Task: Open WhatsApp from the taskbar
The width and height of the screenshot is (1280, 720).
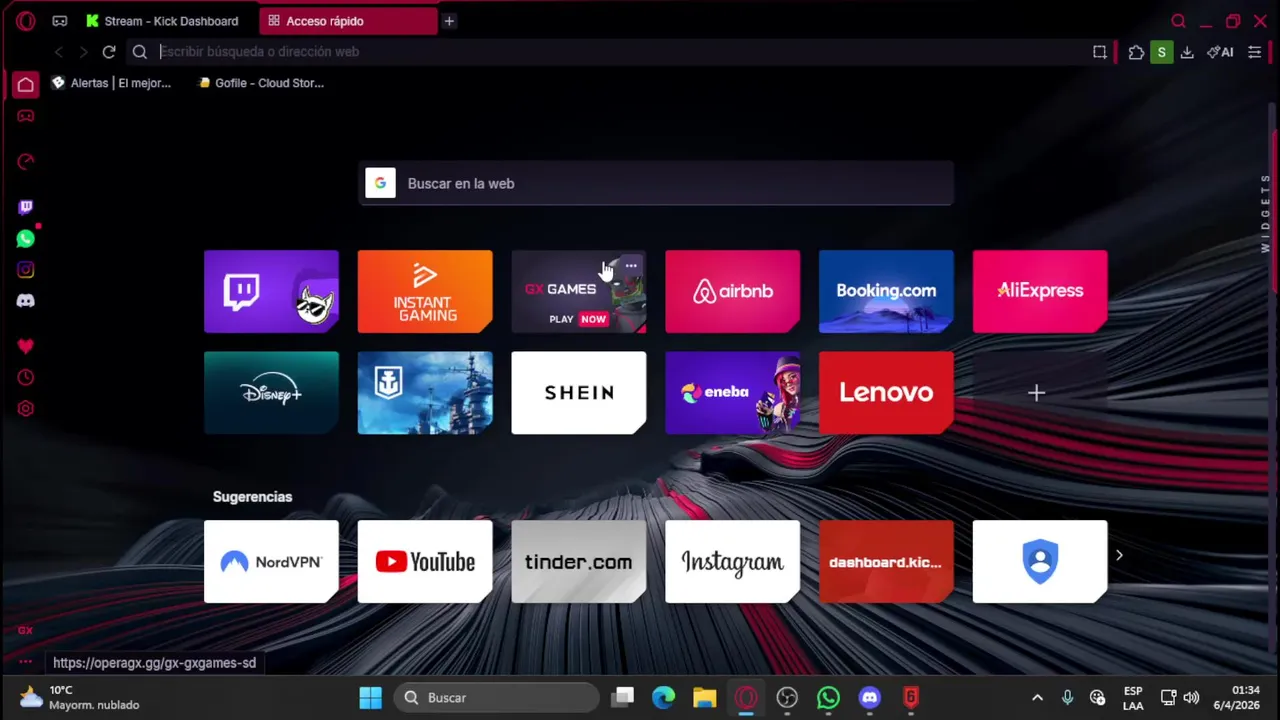Action: 828,698
